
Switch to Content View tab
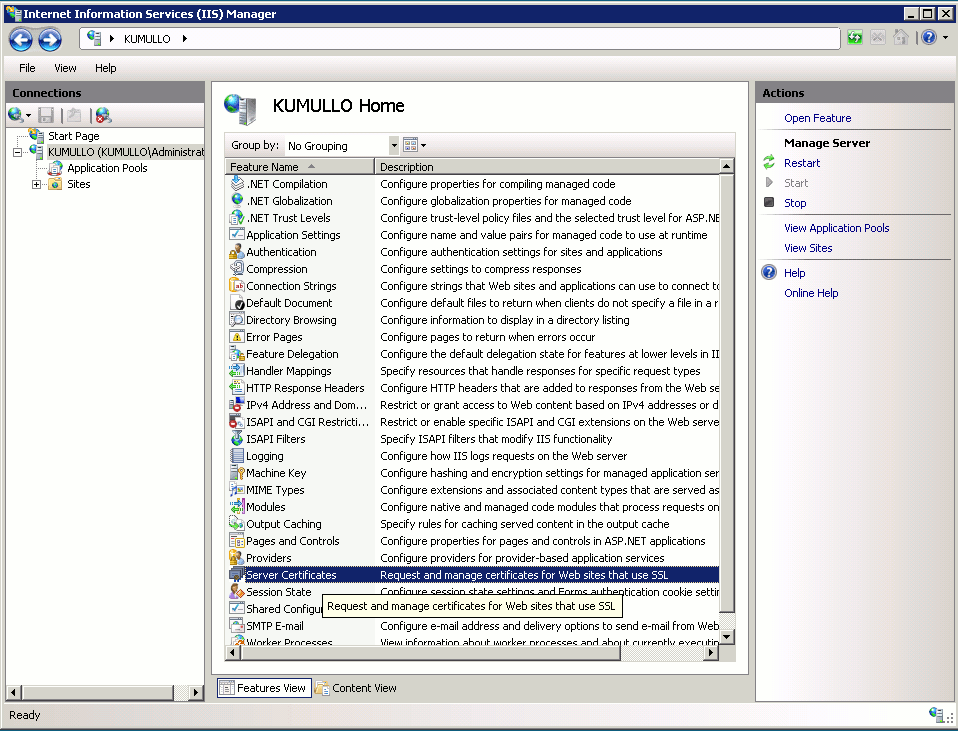(356, 688)
